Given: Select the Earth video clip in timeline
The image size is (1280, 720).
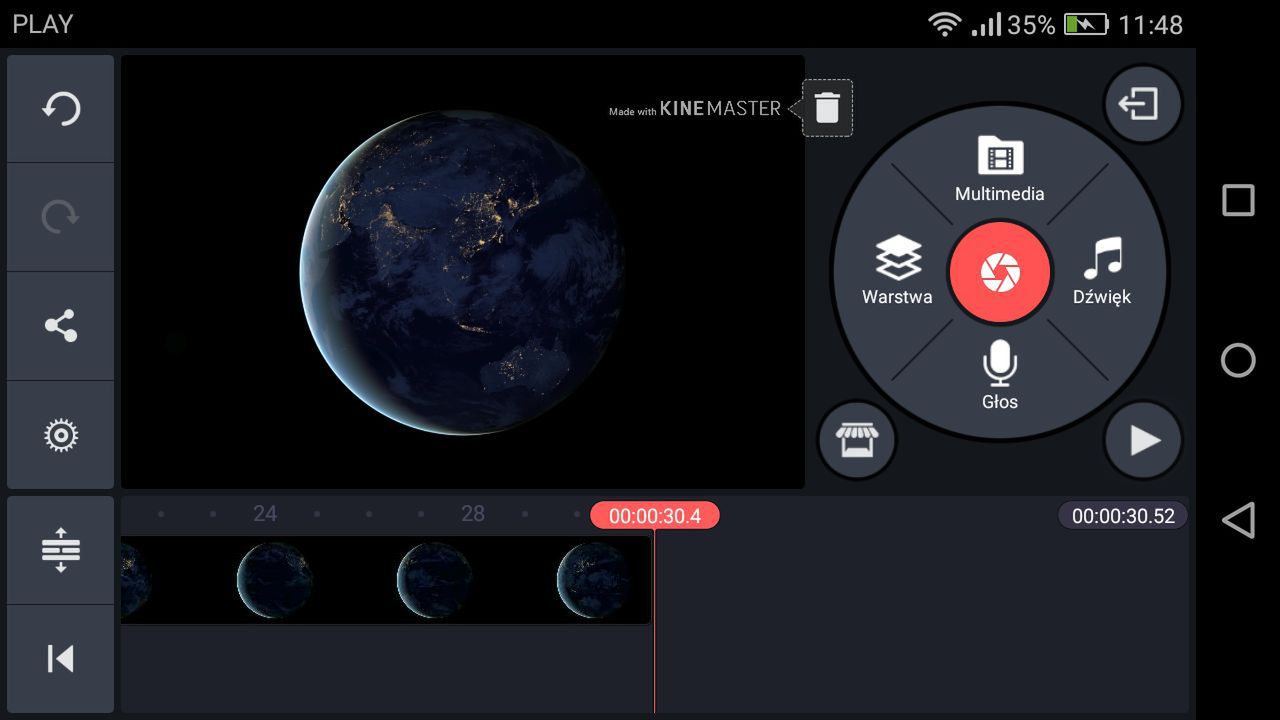Looking at the screenshot, I should 386,580.
